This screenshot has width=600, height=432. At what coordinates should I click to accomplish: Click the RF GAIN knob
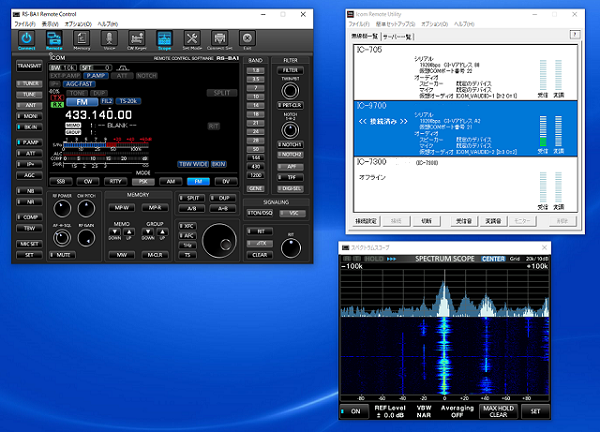click(86, 238)
